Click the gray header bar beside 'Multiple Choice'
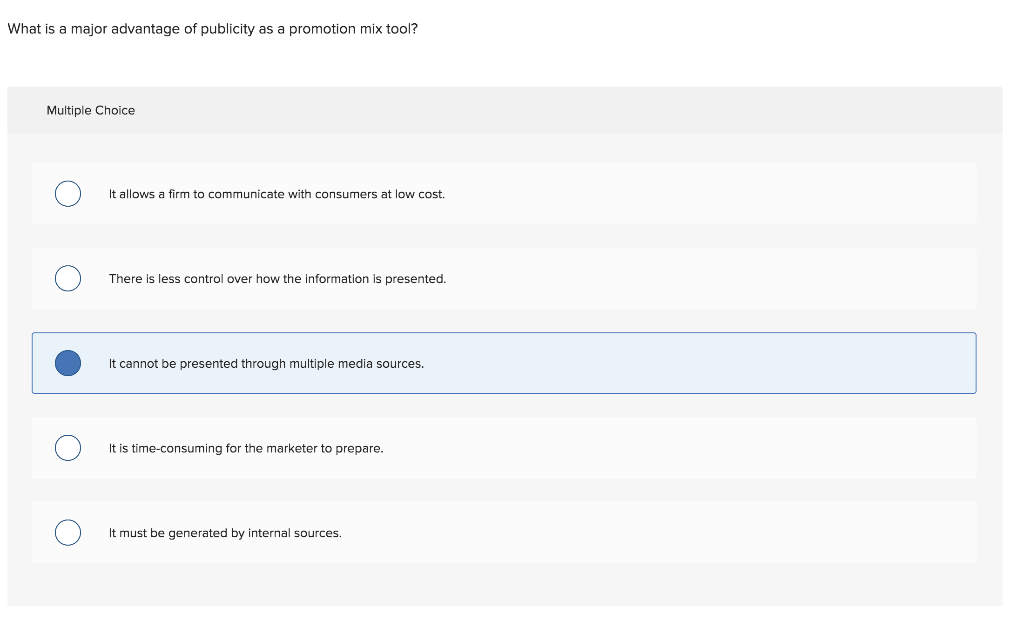1024x621 pixels. click(x=560, y=110)
